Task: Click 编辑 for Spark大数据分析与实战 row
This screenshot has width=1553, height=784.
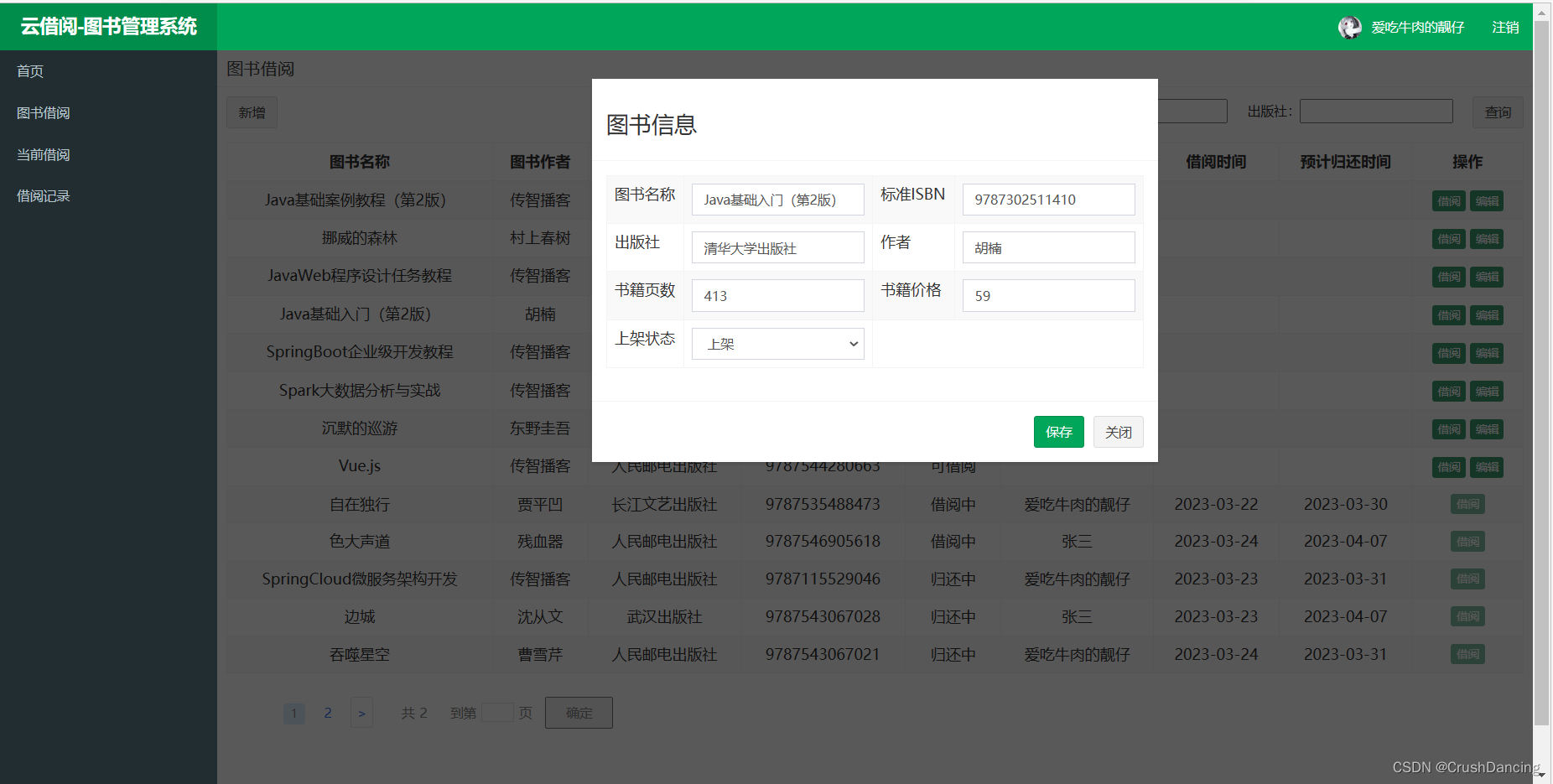Action: click(1487, 392)
